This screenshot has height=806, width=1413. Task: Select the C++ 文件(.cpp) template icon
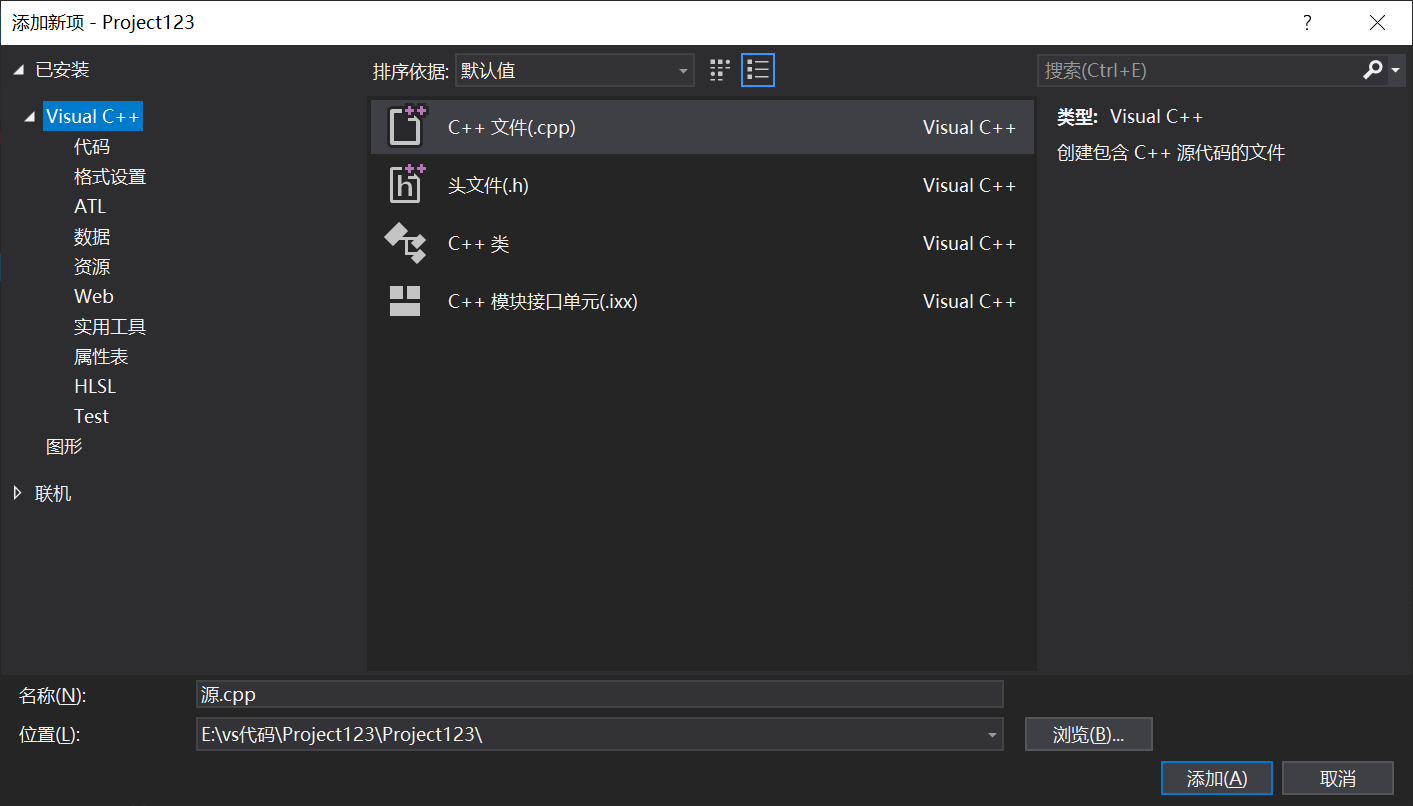click(405, 126)
